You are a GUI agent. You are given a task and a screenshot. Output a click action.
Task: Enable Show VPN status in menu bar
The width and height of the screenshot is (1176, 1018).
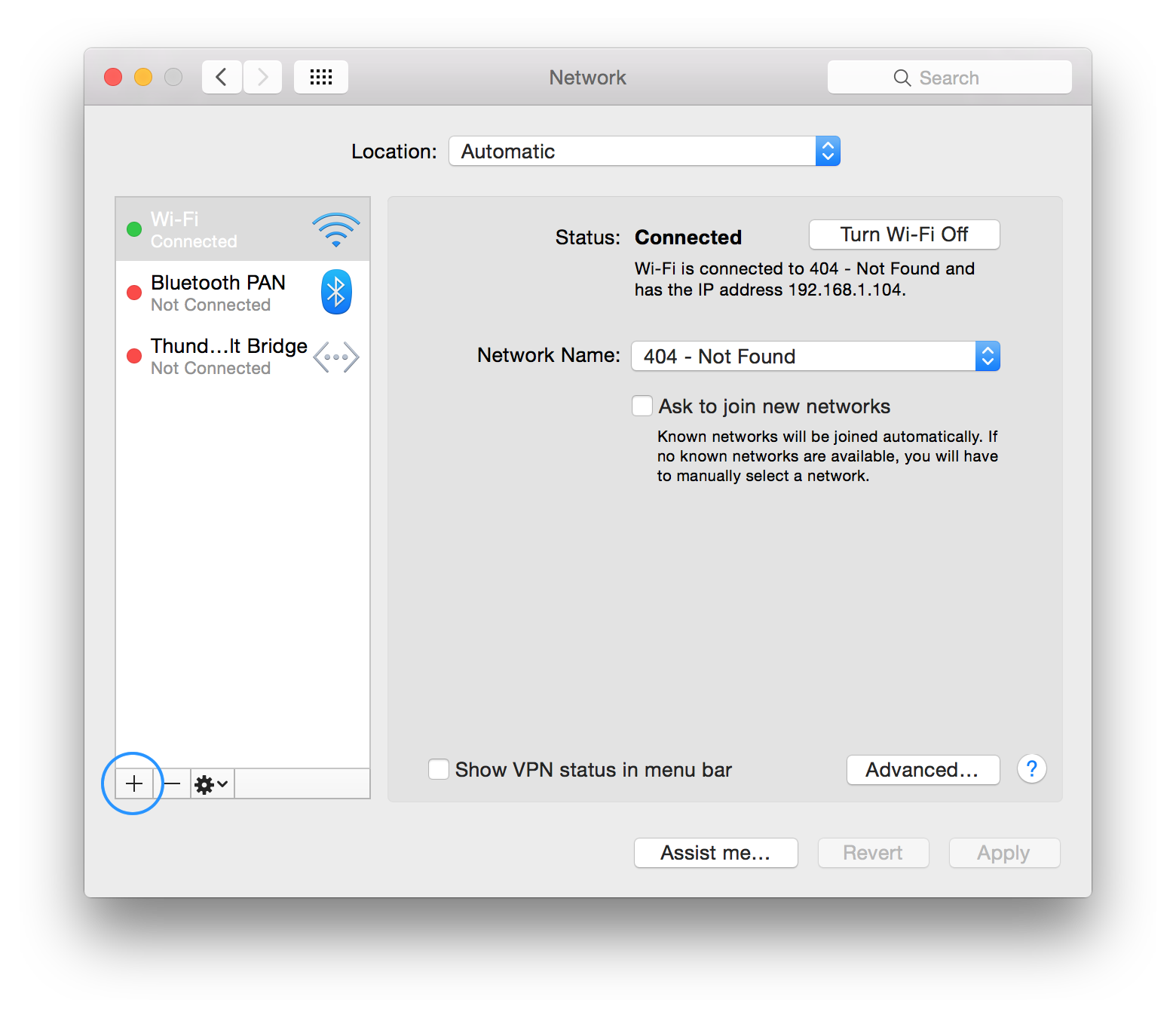pyautogui.click(x=439, y=769)
